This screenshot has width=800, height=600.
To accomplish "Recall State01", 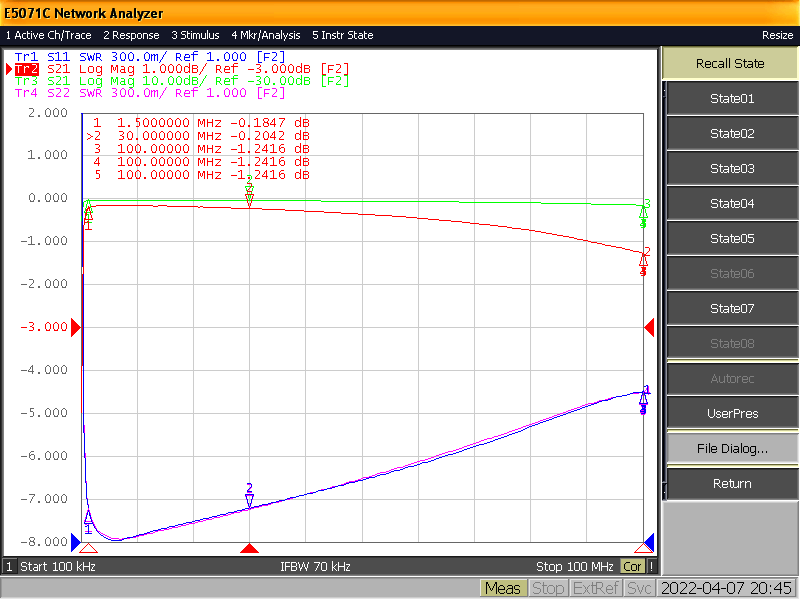I will pos(732,98).
